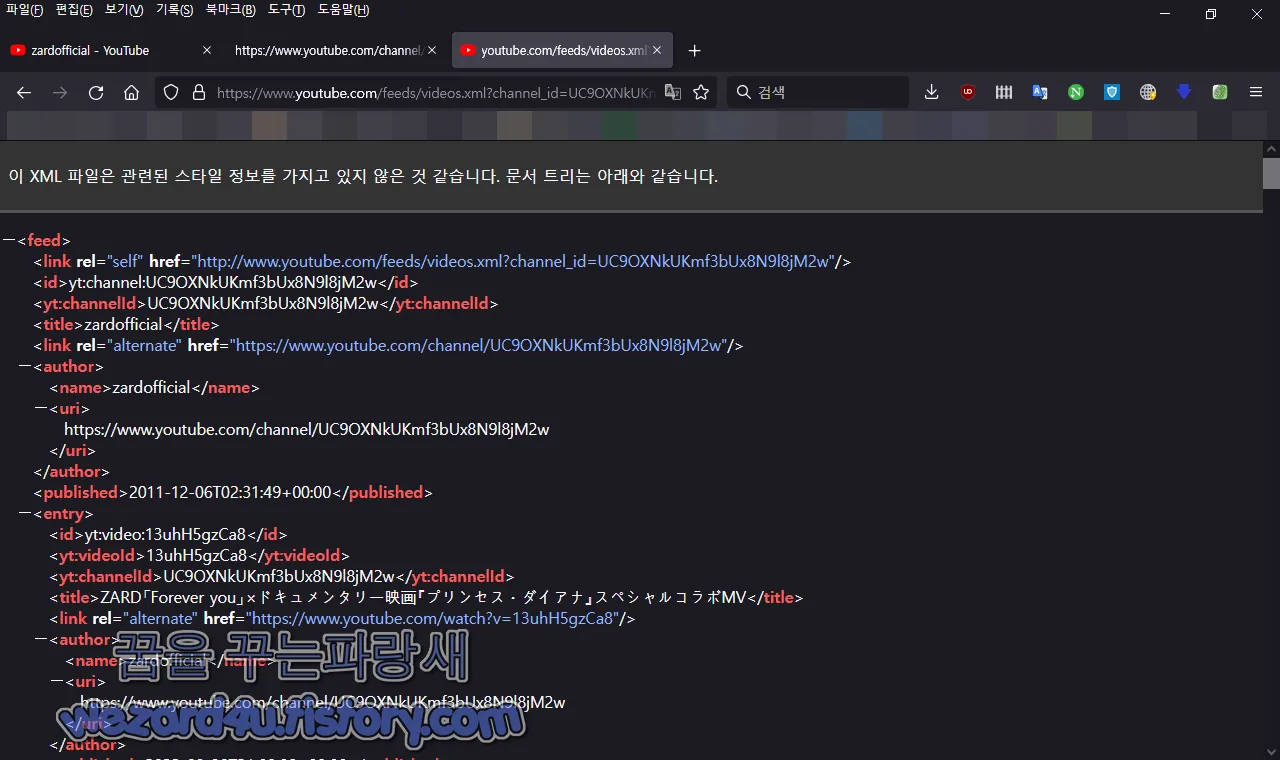Click the ZARD「Forever you」 title text
Viewport: 1280px width, 760px height.
[424, 598]
